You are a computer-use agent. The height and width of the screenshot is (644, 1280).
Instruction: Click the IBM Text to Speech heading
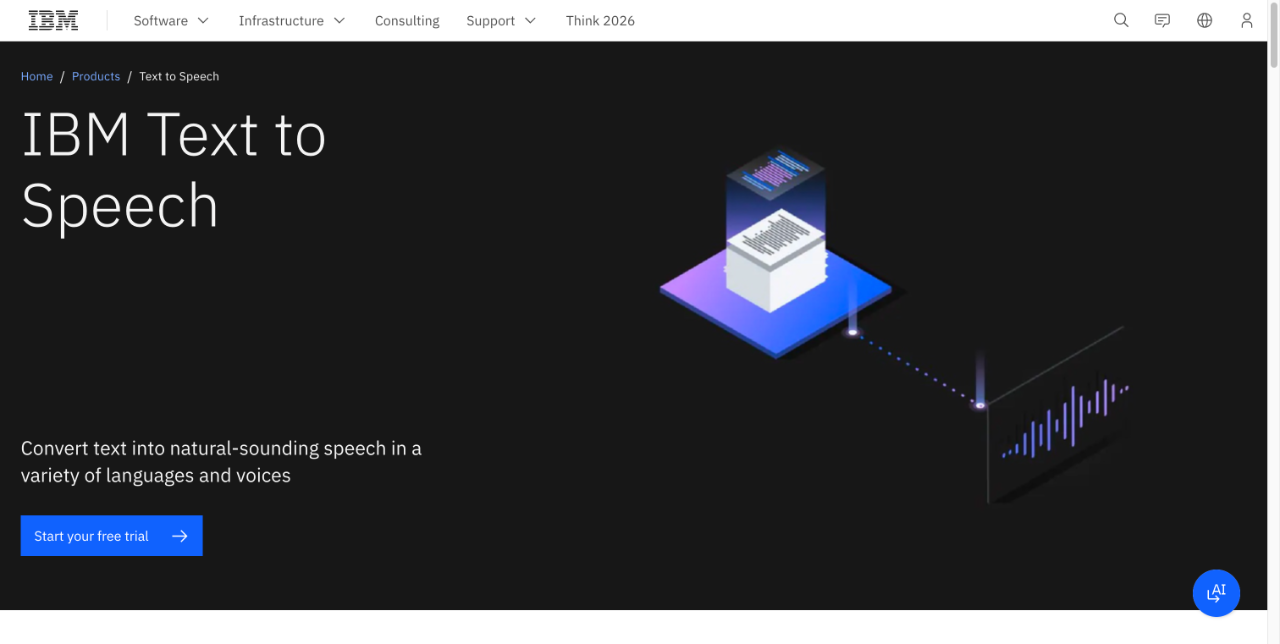pyautogui.click(x=175, y=170)
